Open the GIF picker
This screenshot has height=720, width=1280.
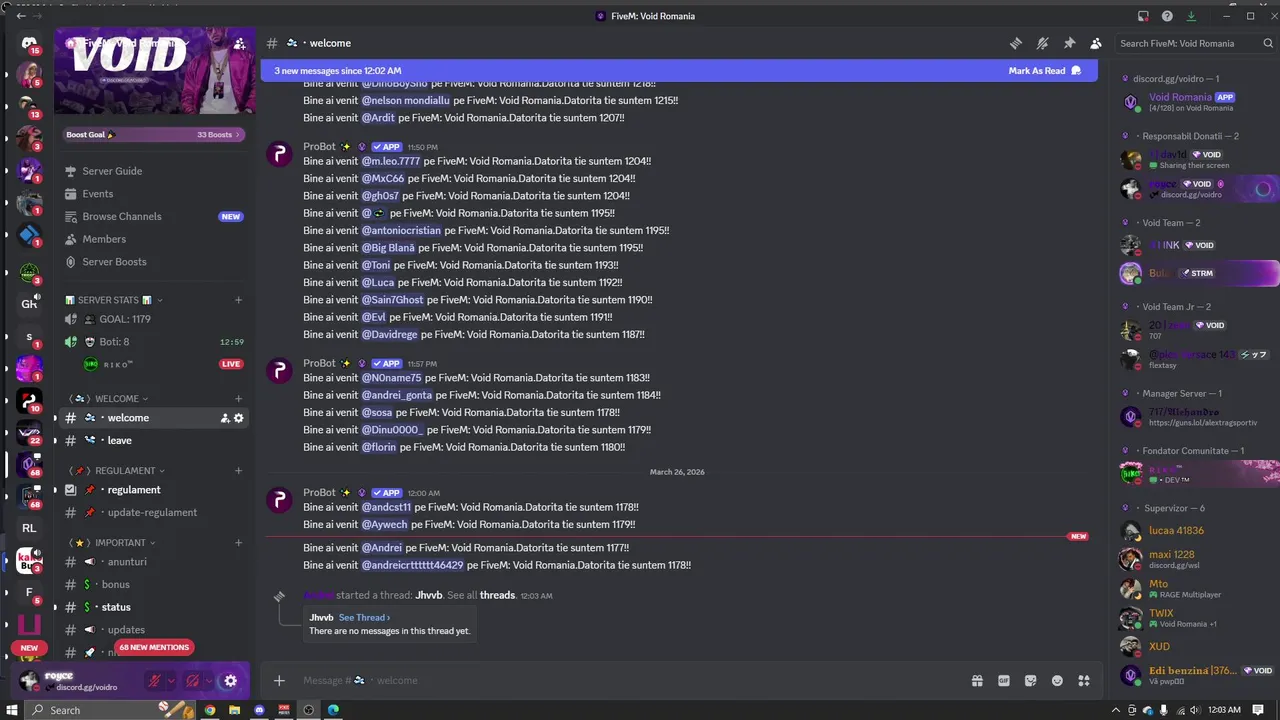[x=1004, y=681]
